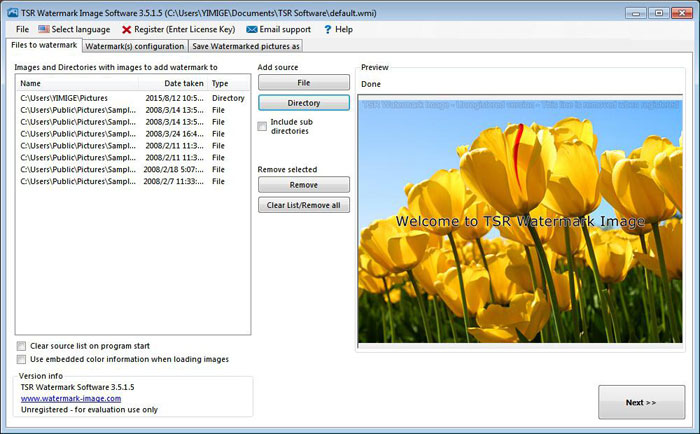Viewport: 700px width, 434px height.
Task: Open the Select language menu
Action: (74, 29)
